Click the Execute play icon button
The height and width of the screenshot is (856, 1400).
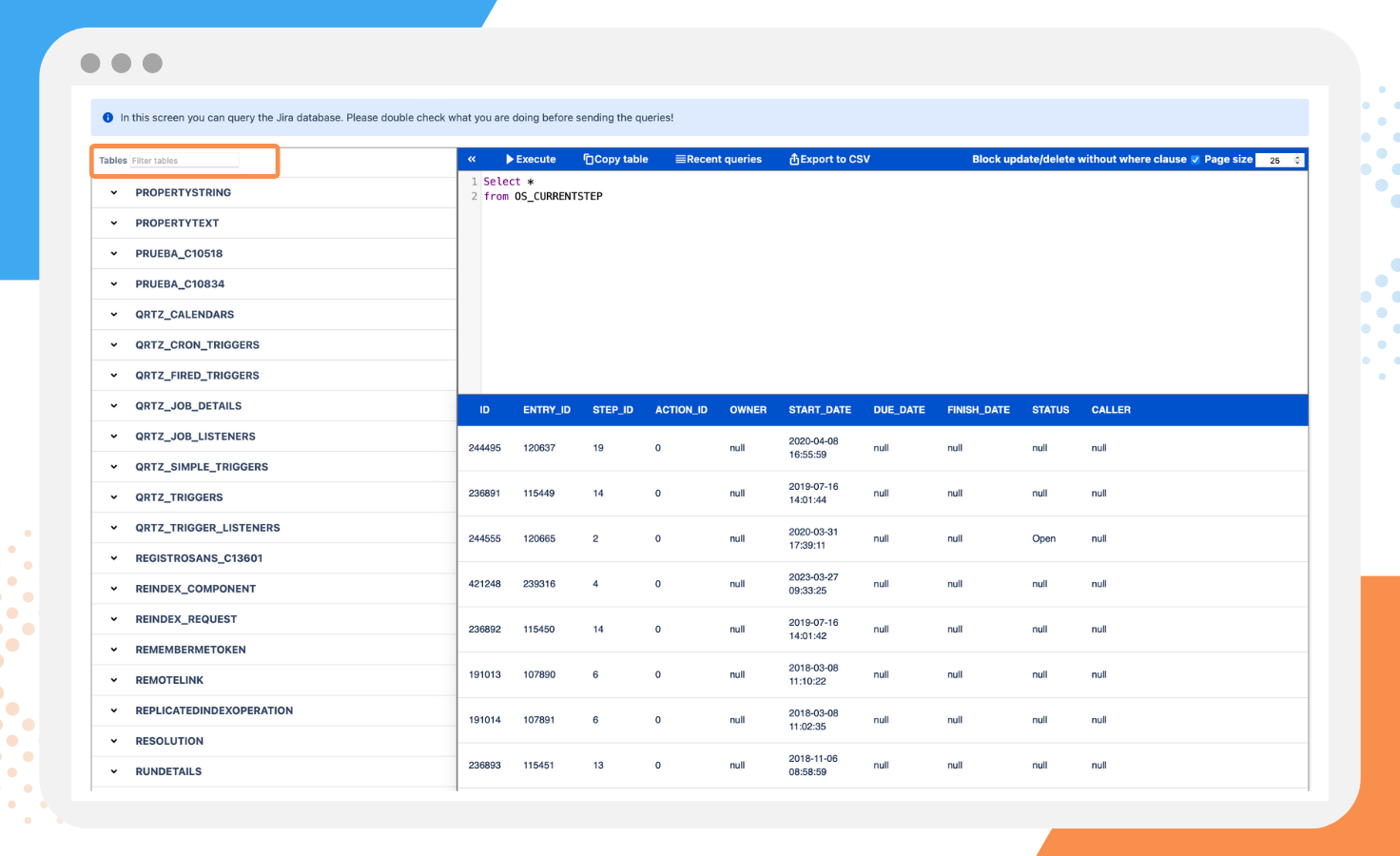coord(531,160)
